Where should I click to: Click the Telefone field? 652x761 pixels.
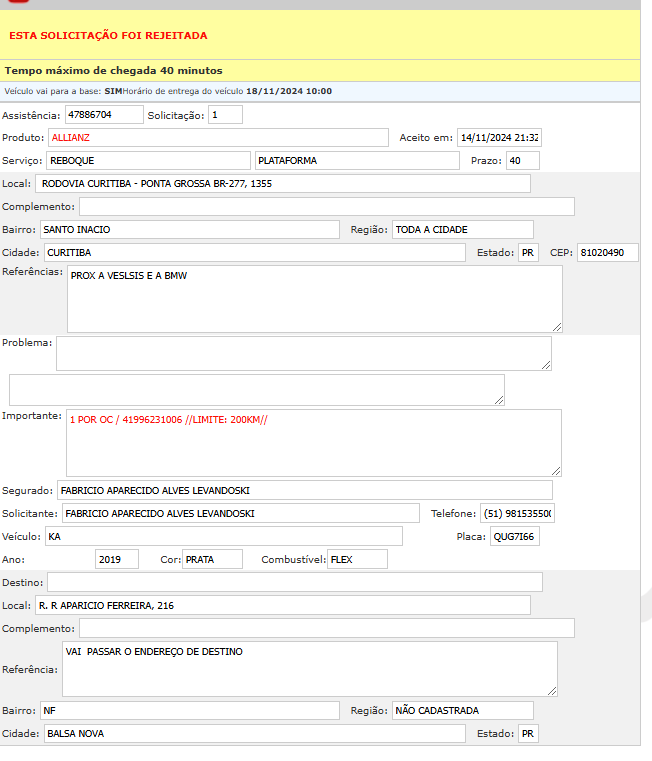516,513
